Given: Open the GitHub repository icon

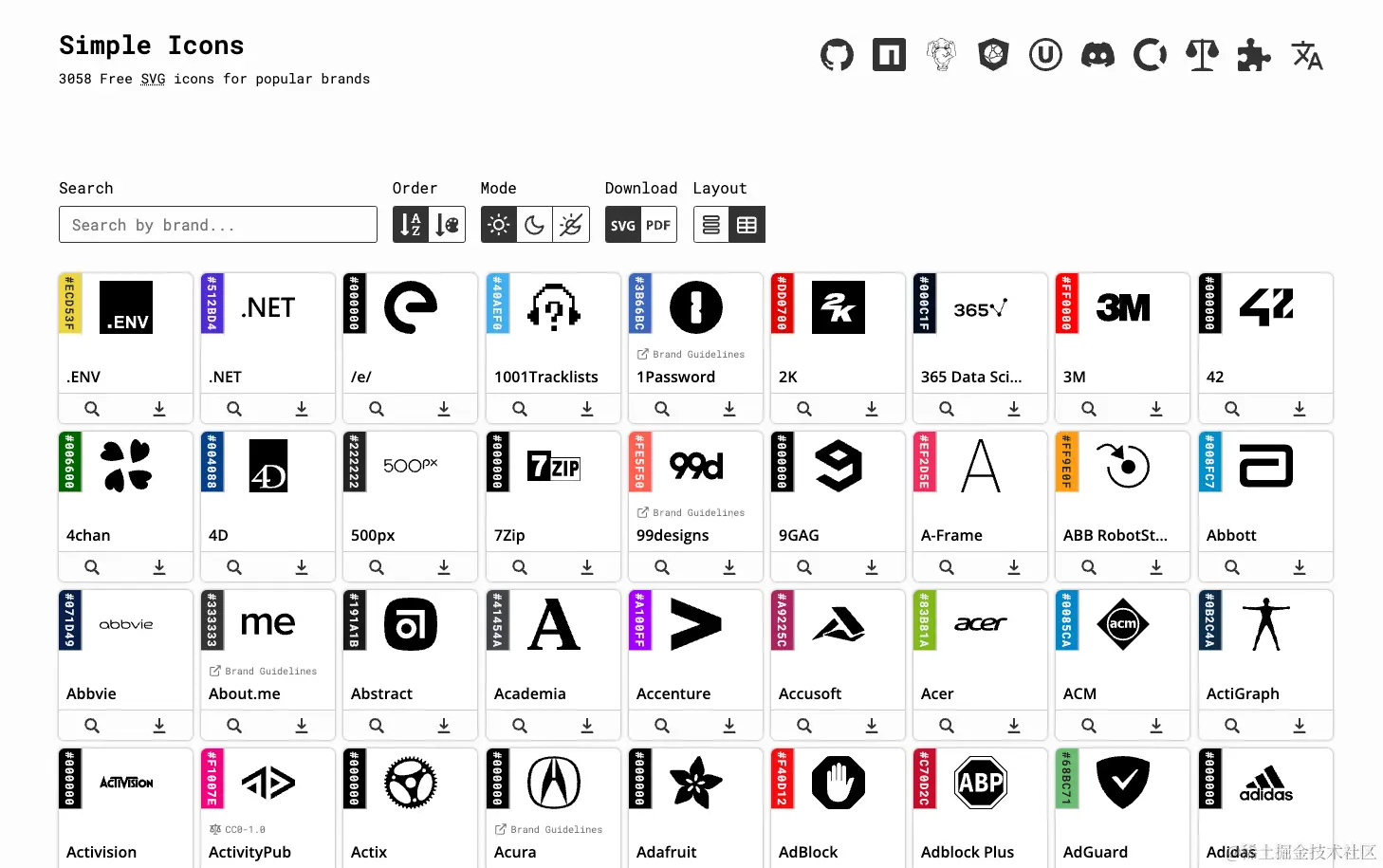Looking at the screenshot, I should click(837, 55).
